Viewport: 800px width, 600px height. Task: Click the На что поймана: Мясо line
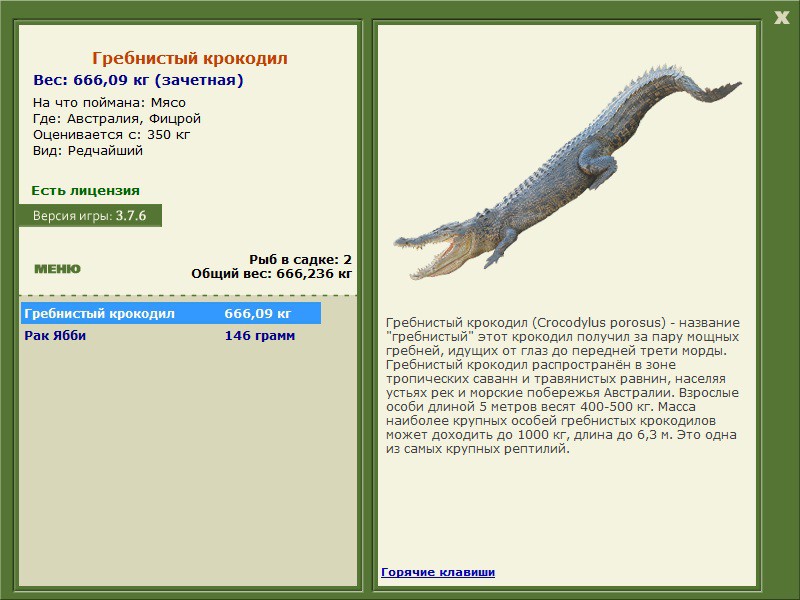(x=109, y=103)
